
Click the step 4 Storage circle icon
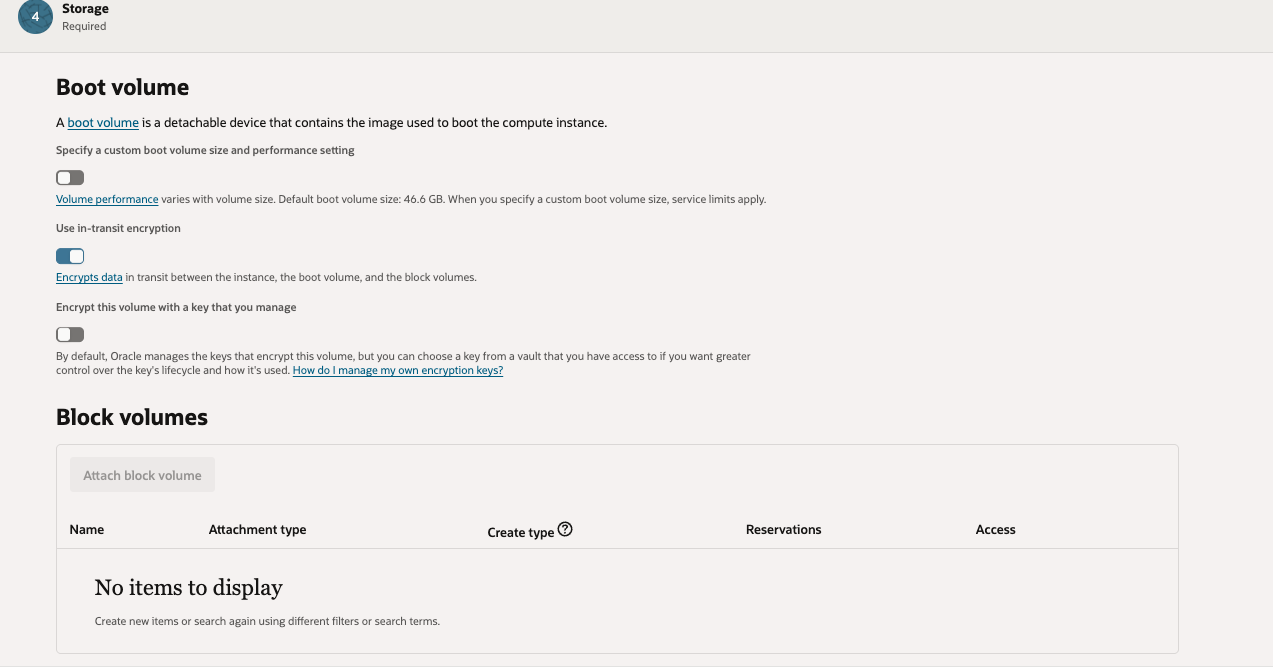coord(35,17)
